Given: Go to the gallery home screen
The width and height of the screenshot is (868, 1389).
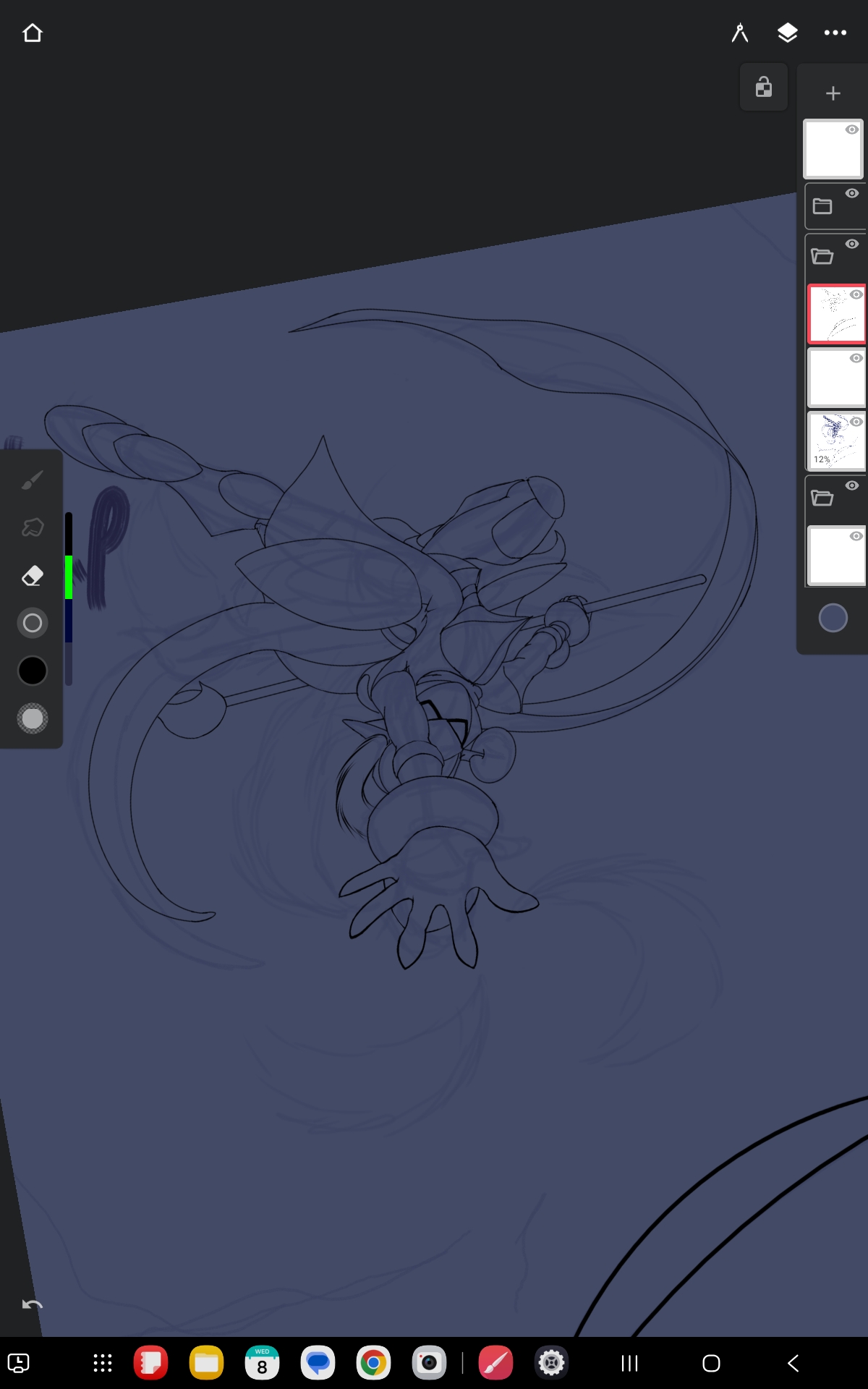Looking at the screenshot, I should coord(33,33).
